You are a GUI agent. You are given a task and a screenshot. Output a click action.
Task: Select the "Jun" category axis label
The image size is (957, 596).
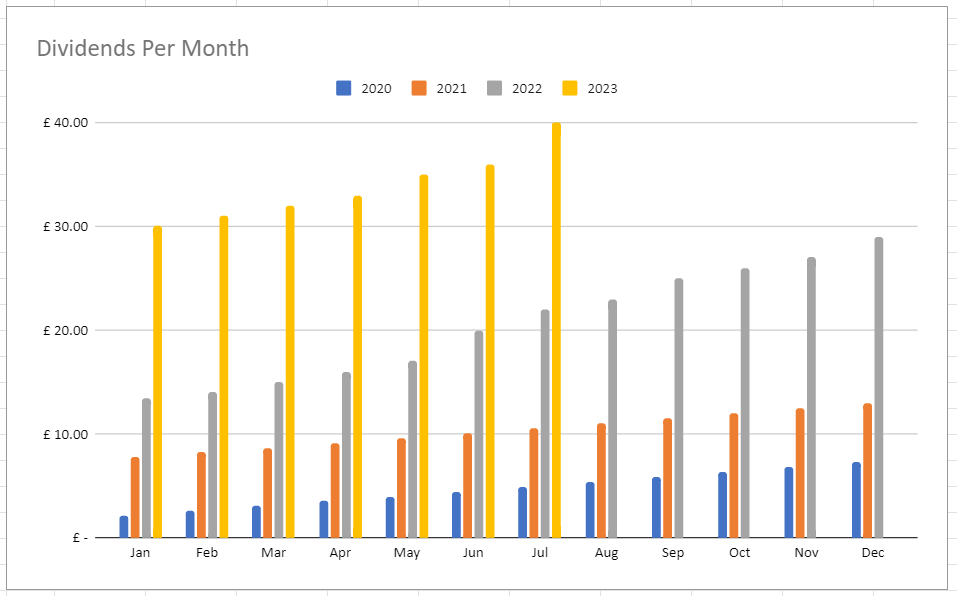click(x=473, y=553)
